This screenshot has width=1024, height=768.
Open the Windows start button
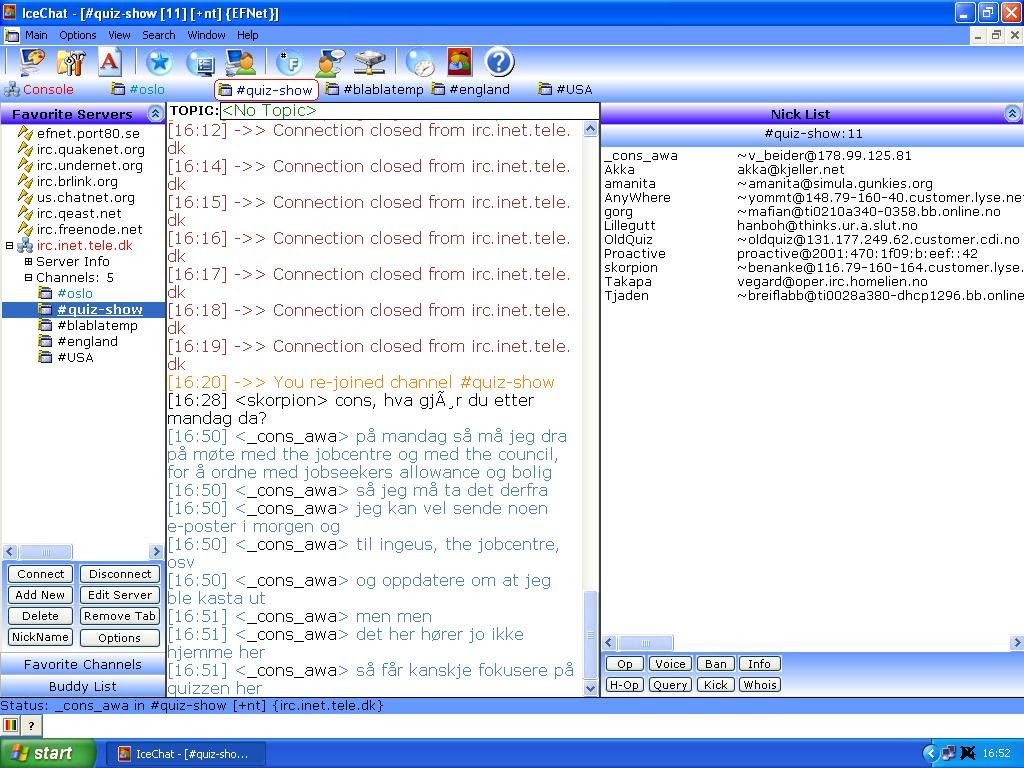pos(48,753)
